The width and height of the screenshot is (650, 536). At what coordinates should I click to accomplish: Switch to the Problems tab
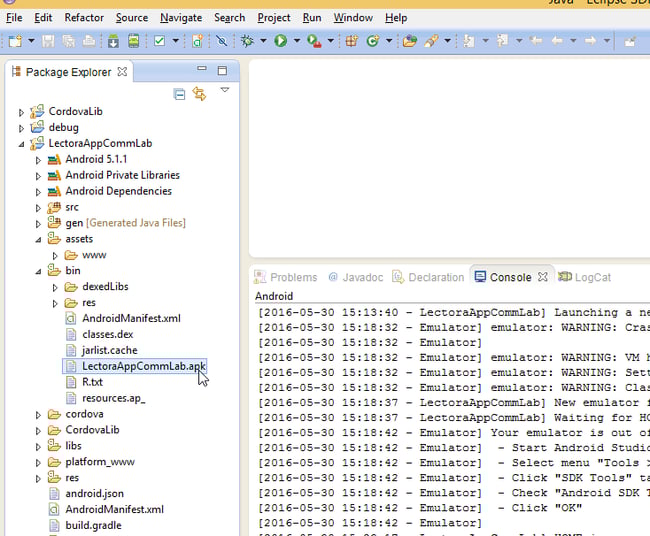[x=286, y=277]
